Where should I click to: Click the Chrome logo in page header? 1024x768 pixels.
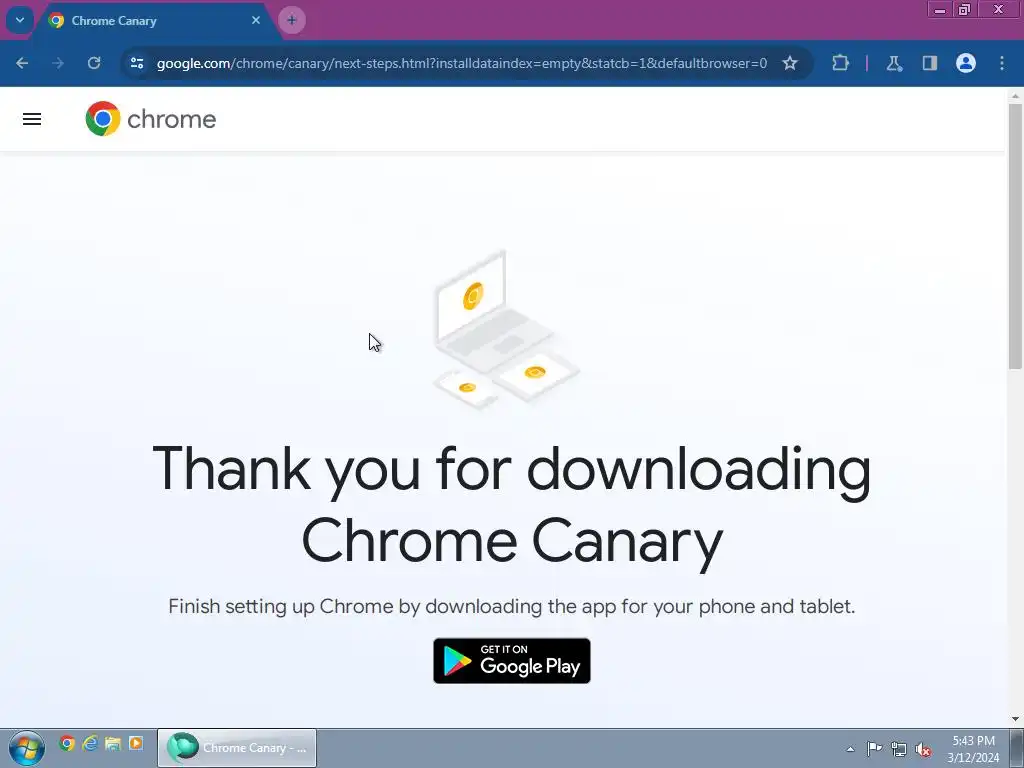pyautogui.click(x=151, y=119)
